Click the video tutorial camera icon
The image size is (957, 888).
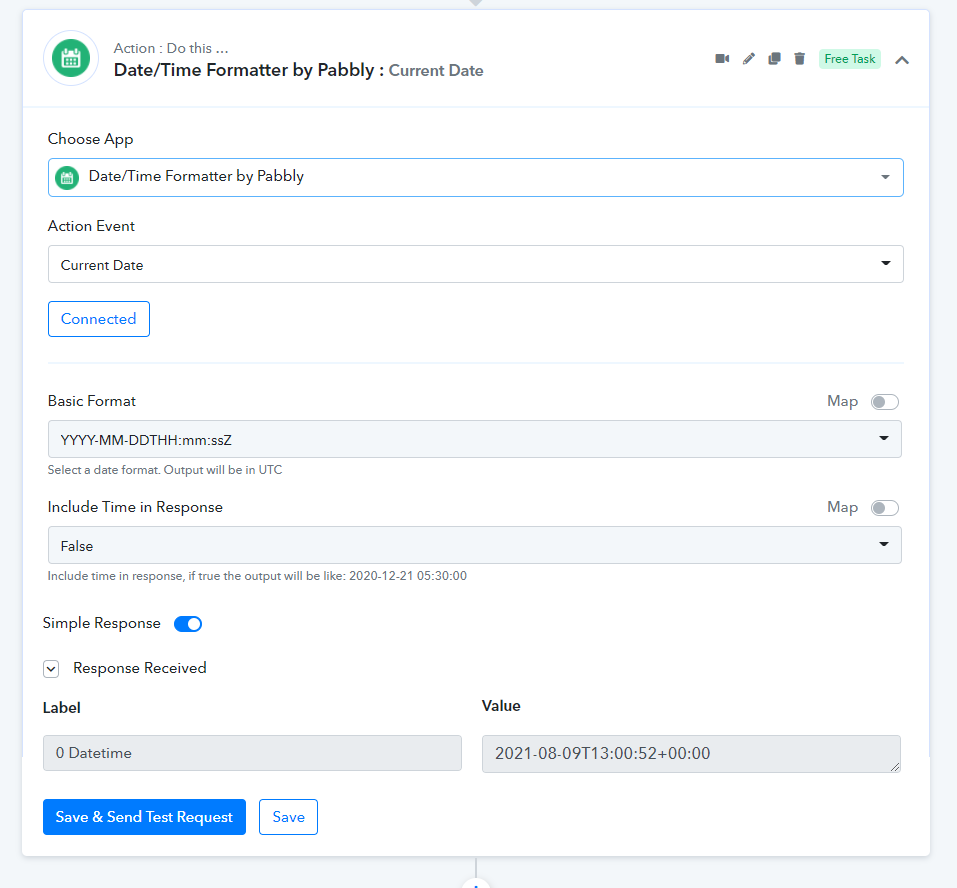(722, 59)
